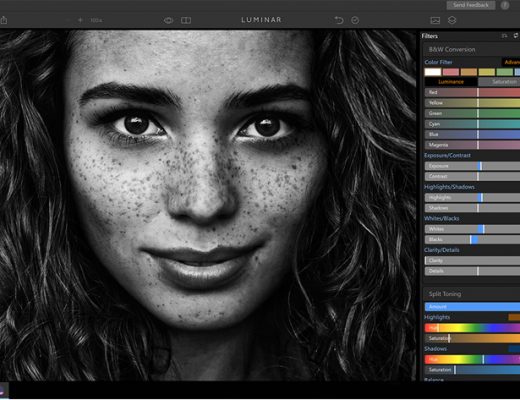Click the Highlights Saturation orange slider
Image resolution: width=520 pixels, height=400 pixels.
[x=472, y=339]
